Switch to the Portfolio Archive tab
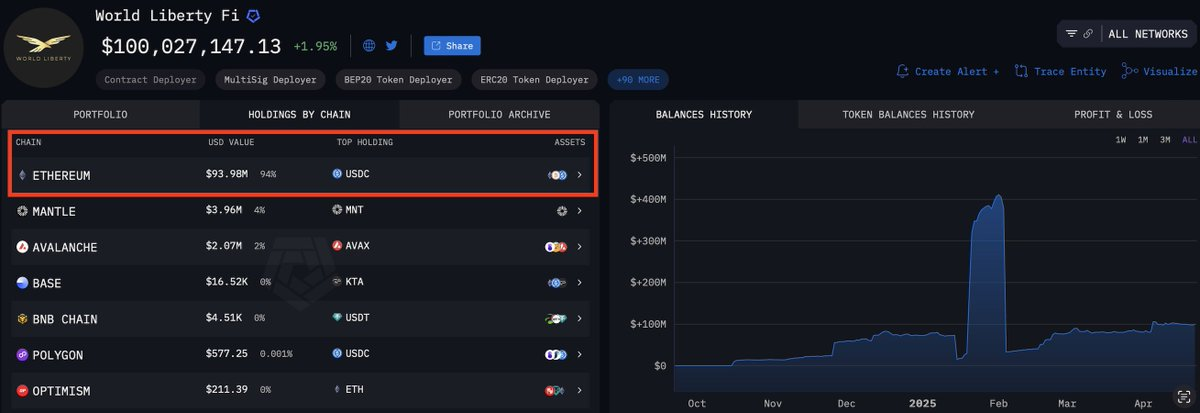The image size is (1200, 413). (499, 115)
